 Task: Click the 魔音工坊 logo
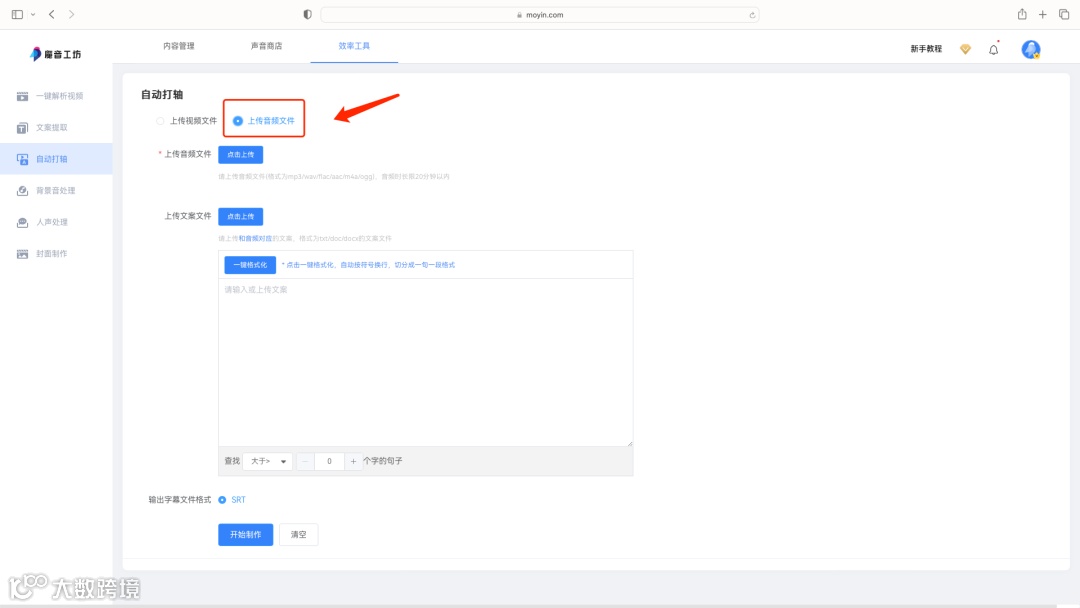(56, 54)
